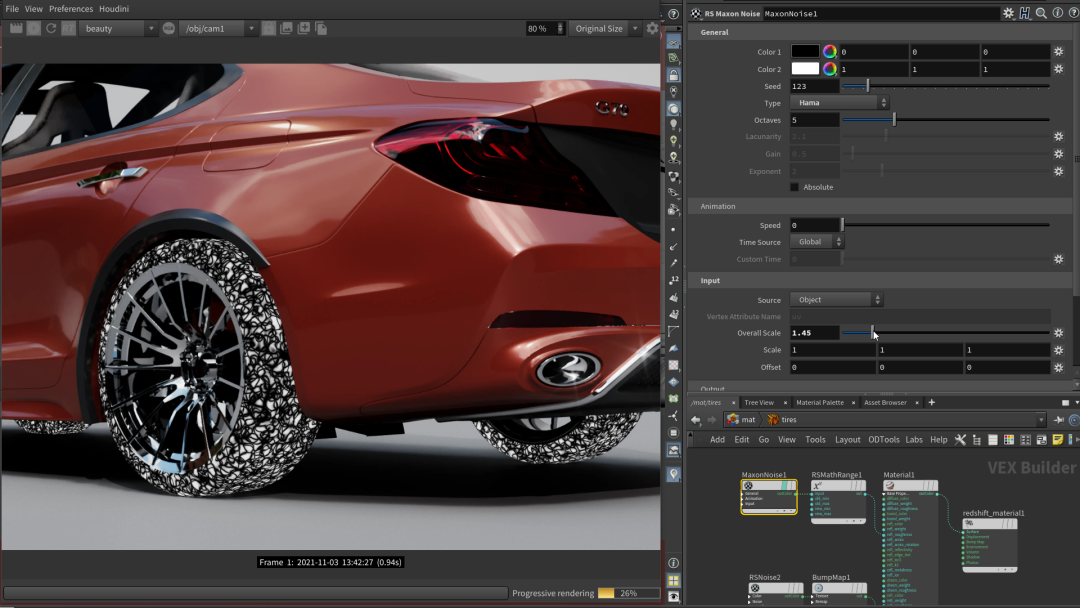Click the help question mark on the parameter panel
The image size is (1080, 608).
click(x=1072, y=14)
